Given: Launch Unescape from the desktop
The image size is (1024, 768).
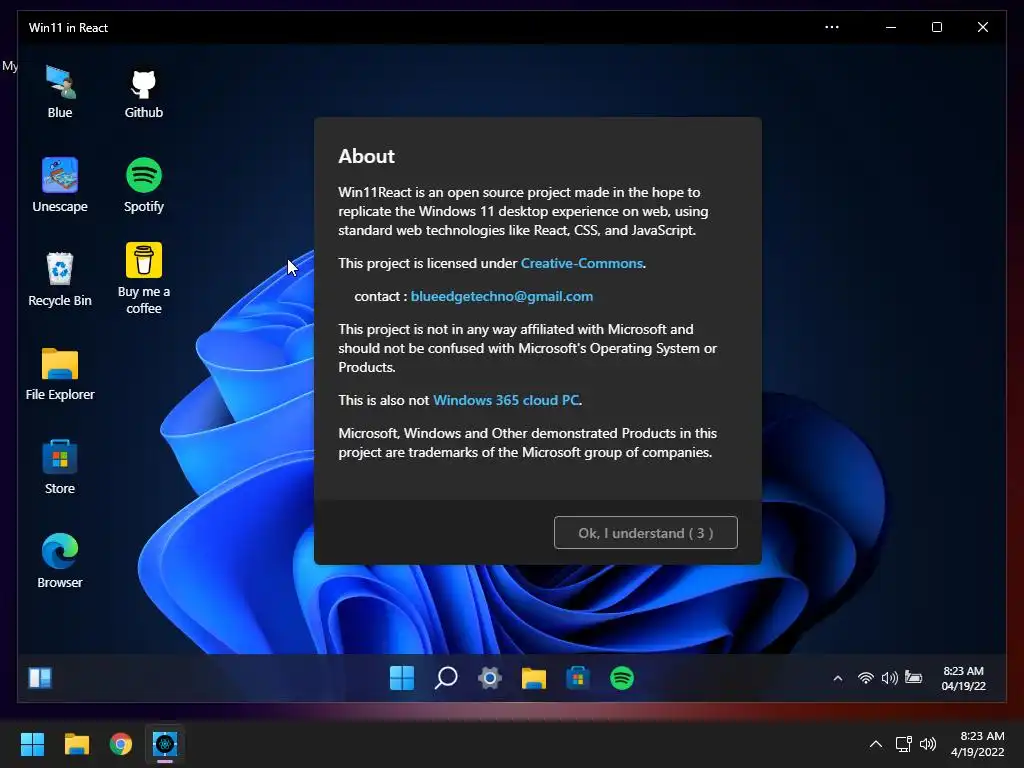Looking at the screenshot, I should 59,185.
